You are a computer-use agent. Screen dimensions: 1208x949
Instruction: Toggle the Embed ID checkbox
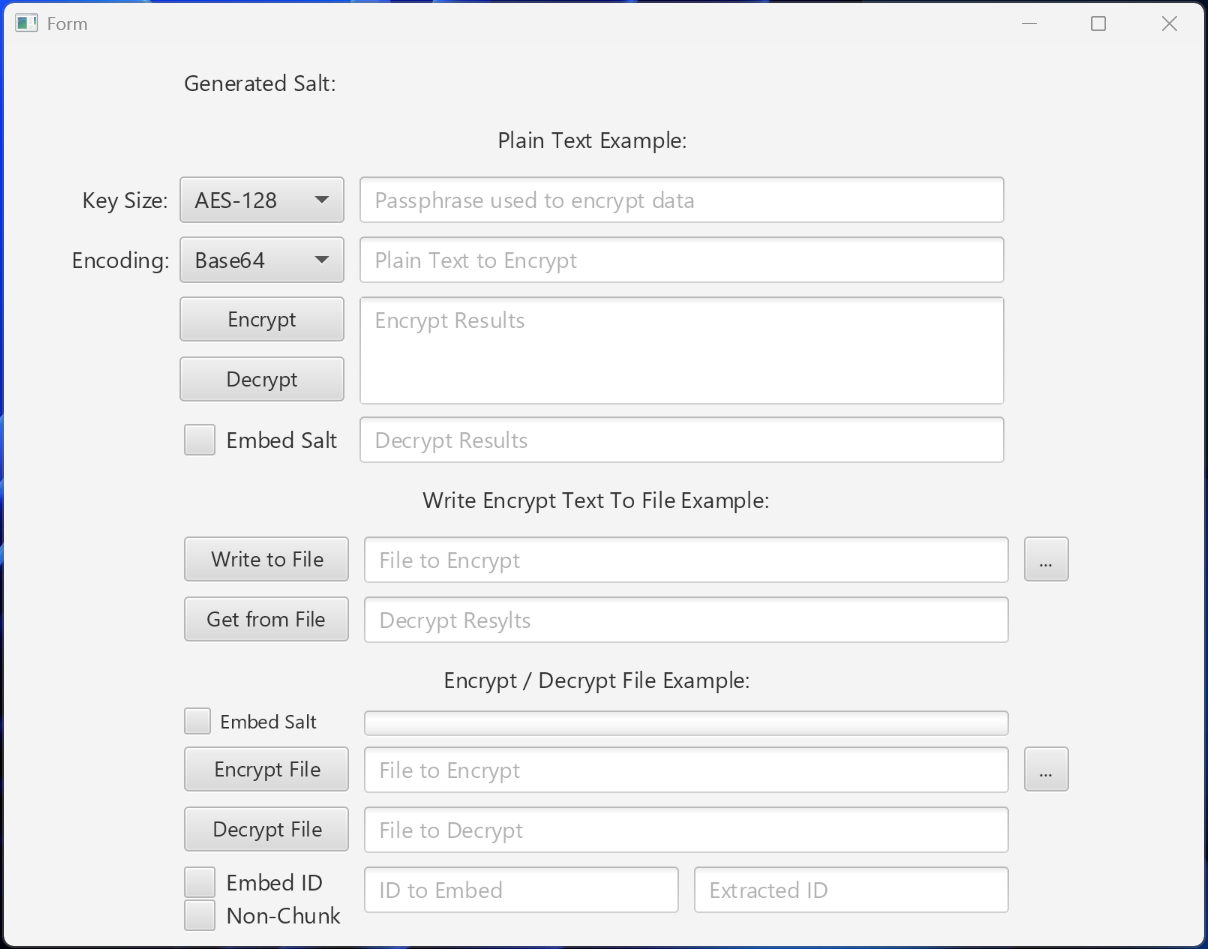pos(200,882)
